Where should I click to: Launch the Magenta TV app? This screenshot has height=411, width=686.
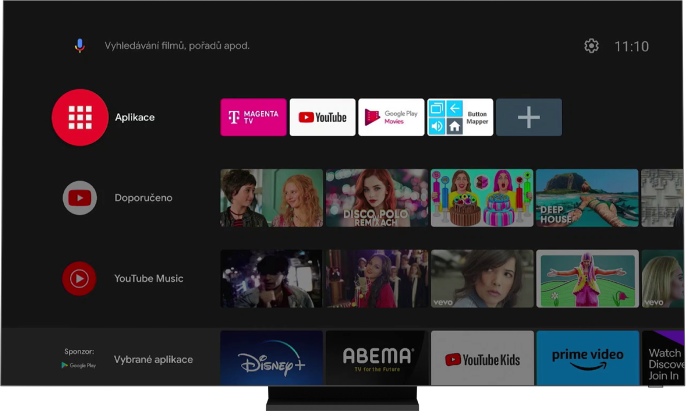click(x=253, y=117)
